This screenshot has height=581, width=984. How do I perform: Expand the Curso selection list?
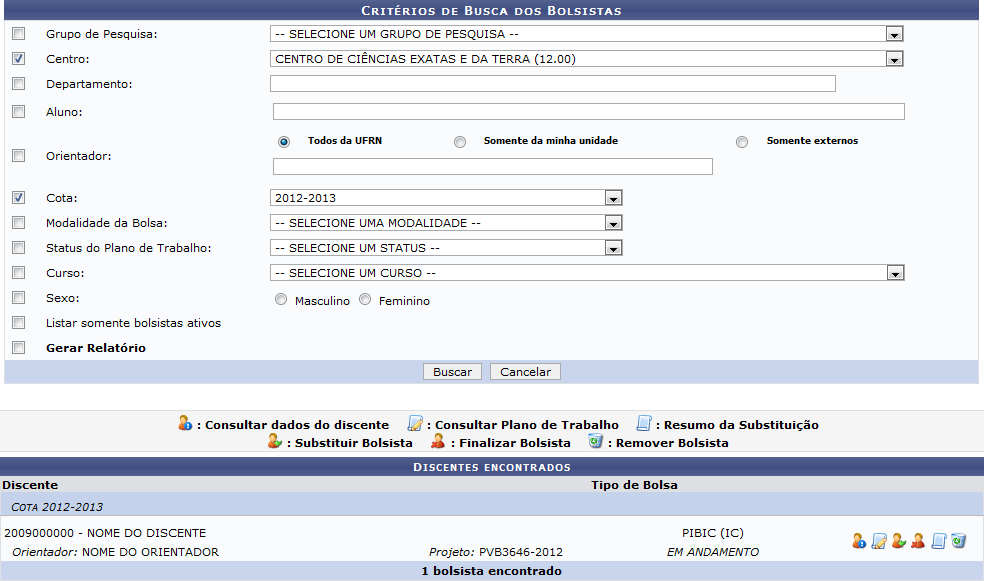895,272
